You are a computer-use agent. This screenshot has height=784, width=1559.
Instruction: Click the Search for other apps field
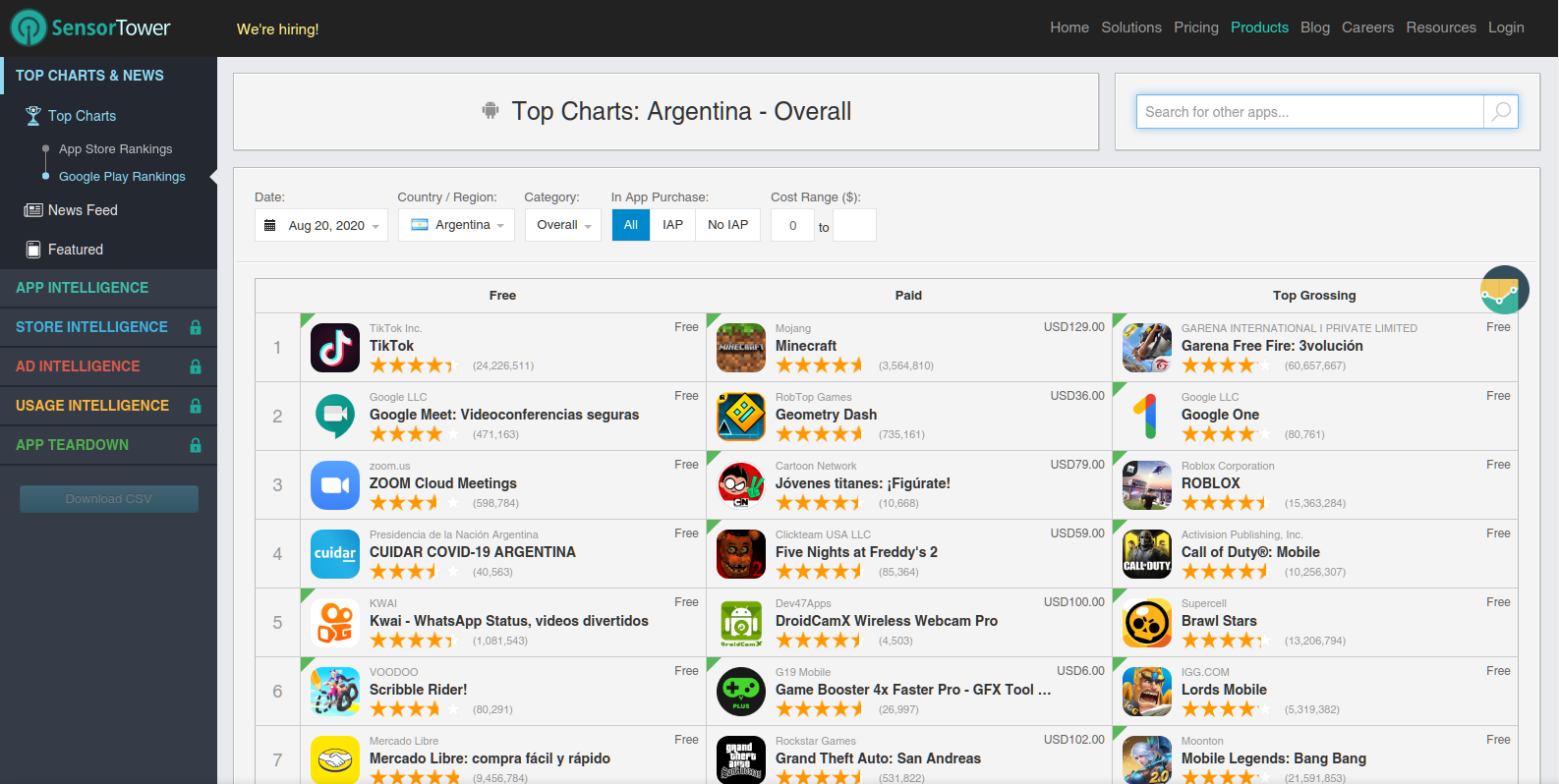coord(1309,112)
